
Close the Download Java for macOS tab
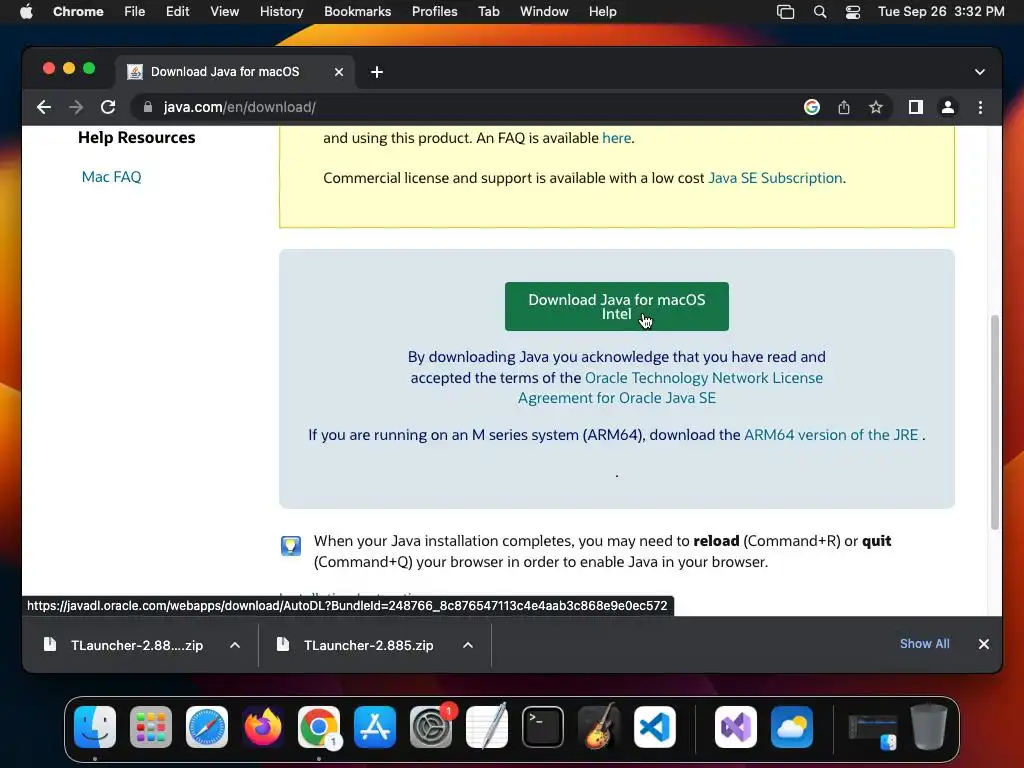(339, 72)
